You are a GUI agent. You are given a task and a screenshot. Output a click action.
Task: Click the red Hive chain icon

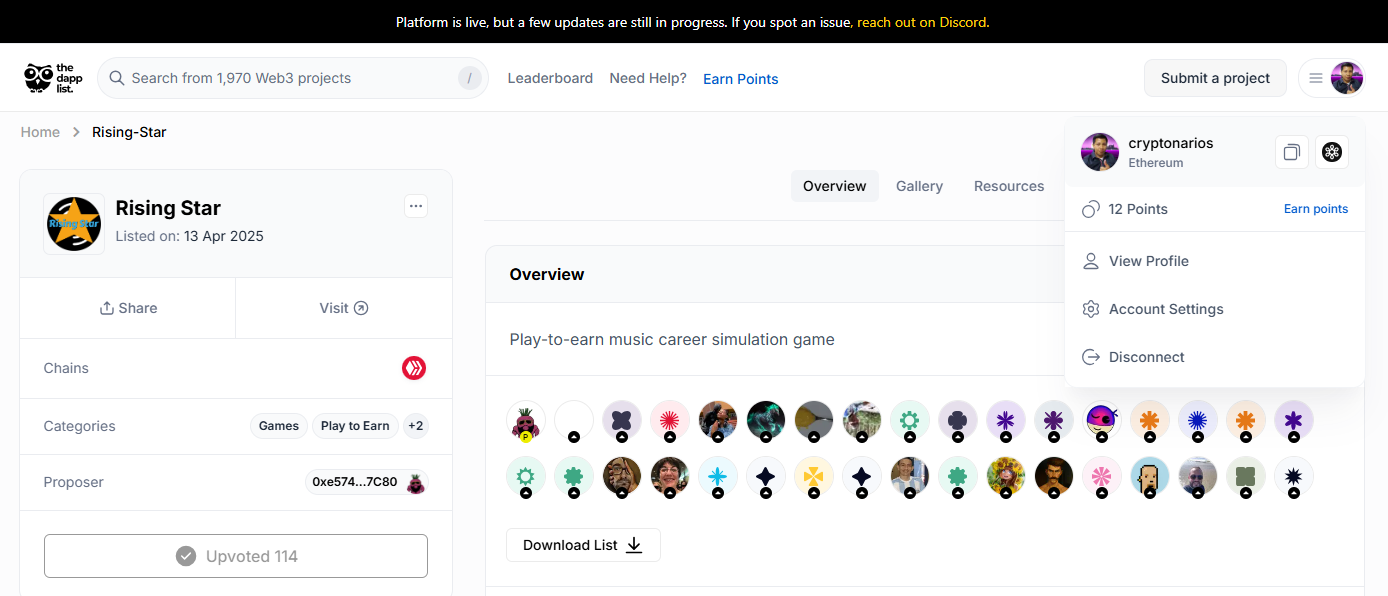pos(414,368)
